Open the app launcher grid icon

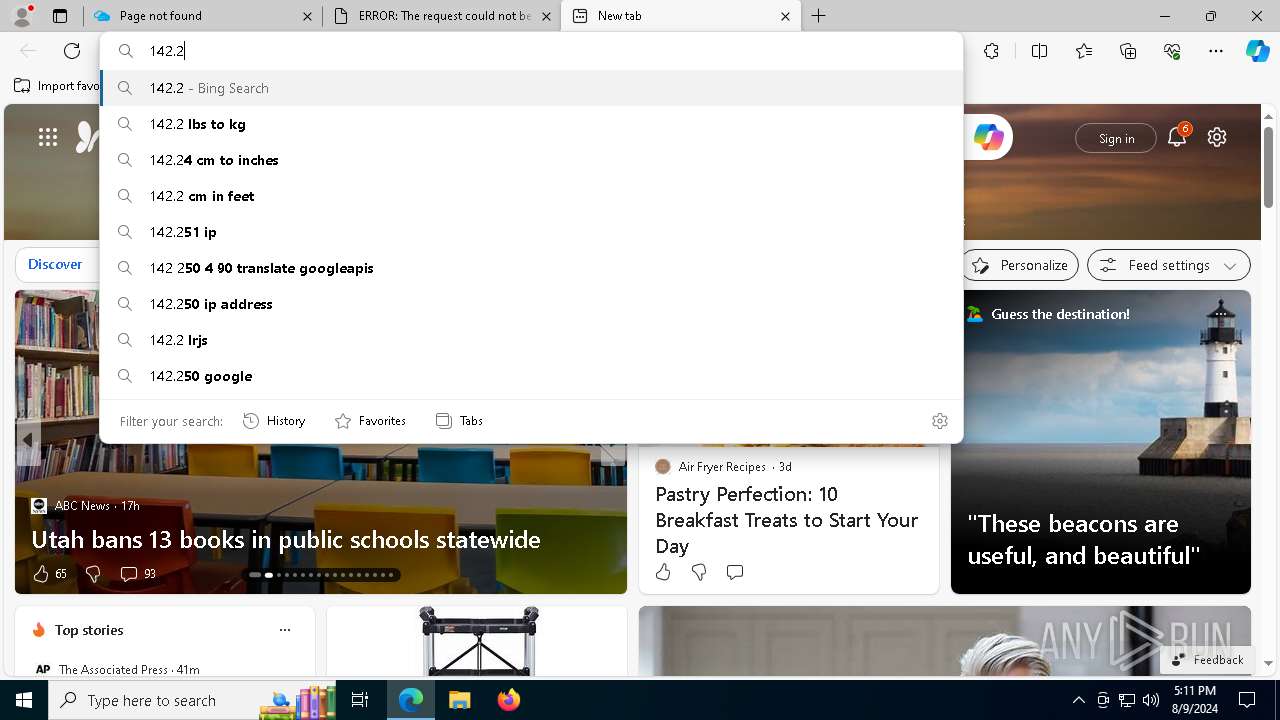tap(48, 137)
